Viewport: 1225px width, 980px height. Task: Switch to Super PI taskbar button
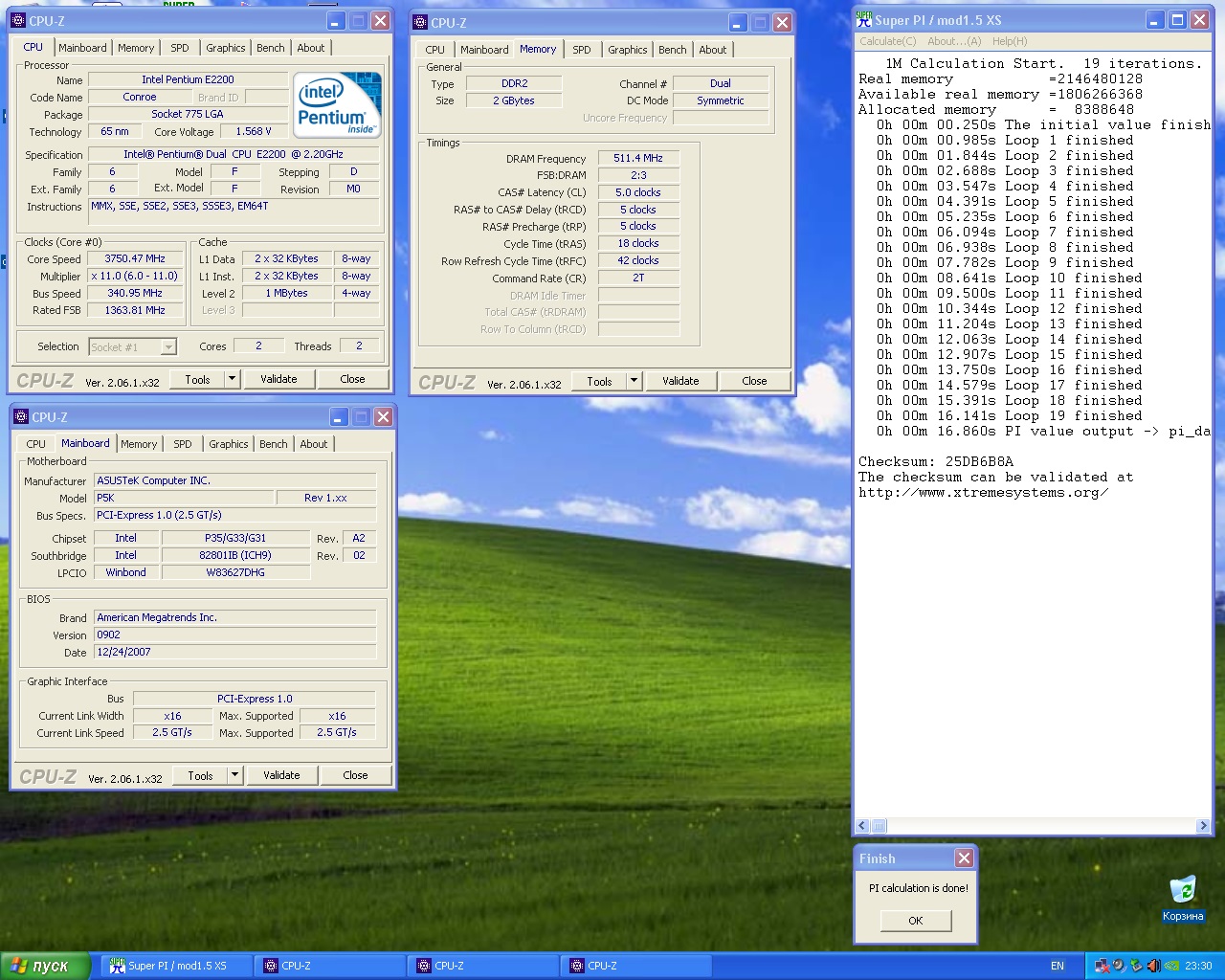pos(176,966)
